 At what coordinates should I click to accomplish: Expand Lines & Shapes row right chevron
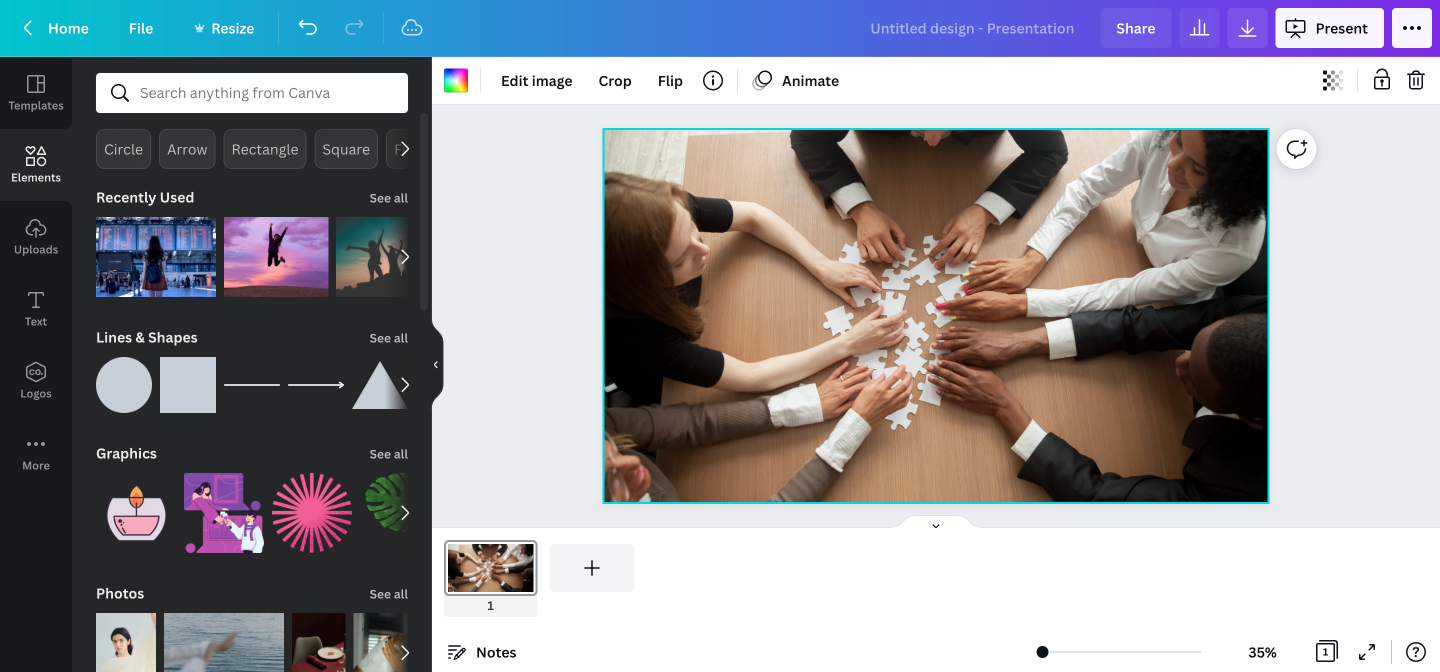click(404, 385)
